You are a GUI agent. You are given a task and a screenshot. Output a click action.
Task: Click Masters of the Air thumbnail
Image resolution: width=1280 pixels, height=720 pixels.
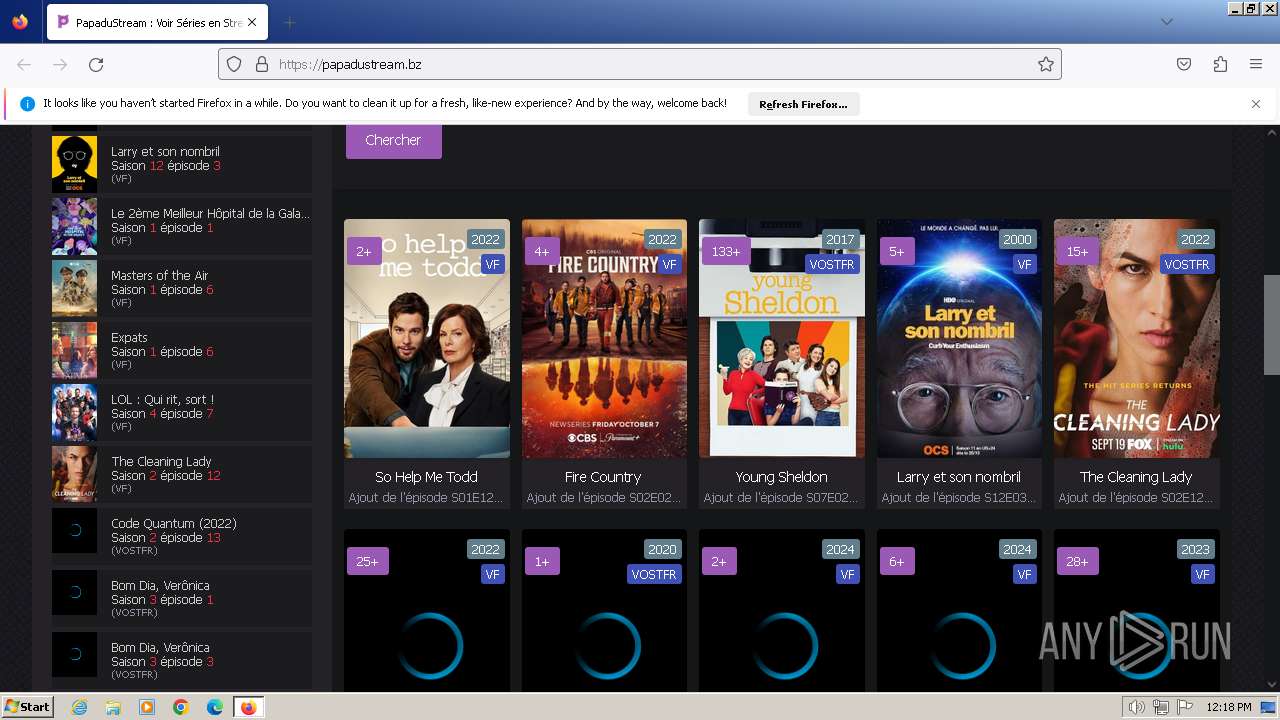pos(74,288)
